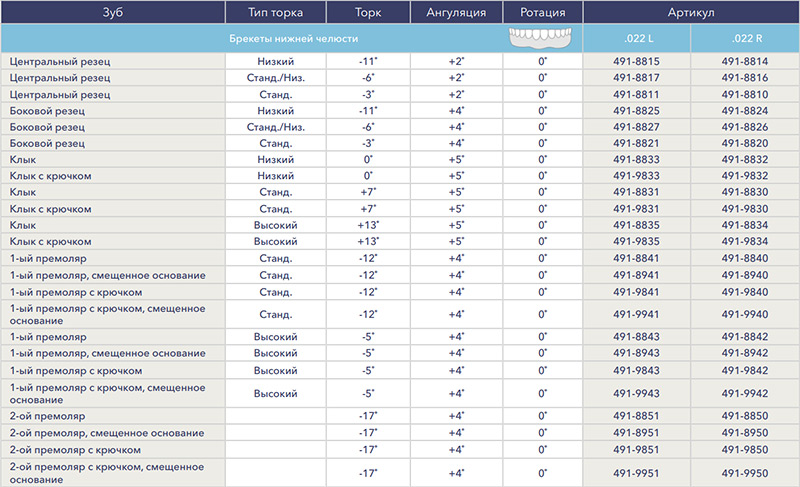Select article number 491-9851
Image resolution: width=800 pixels, height=487 pixels.
click(x=636, y=450)
